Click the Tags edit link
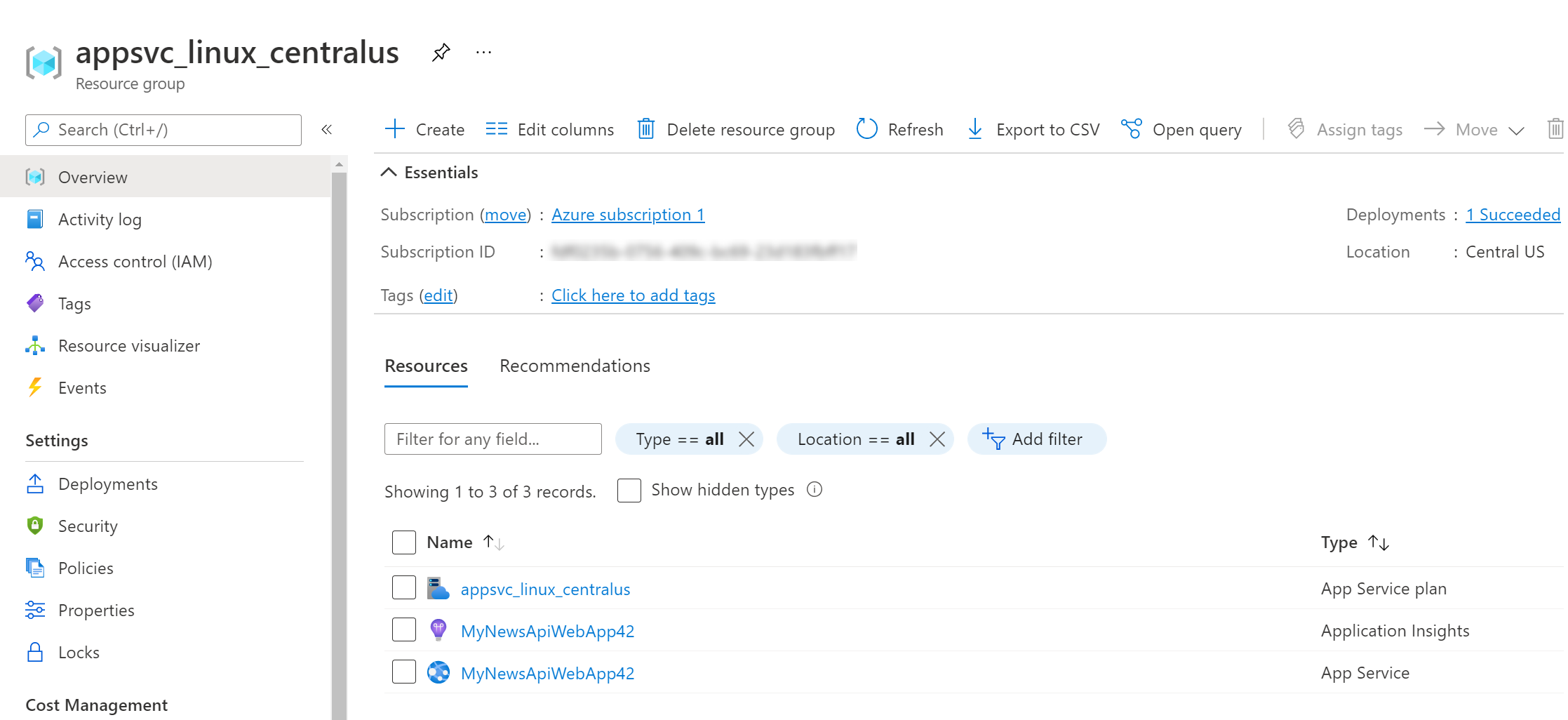The image size is (1568, 720). coord(438,295)
